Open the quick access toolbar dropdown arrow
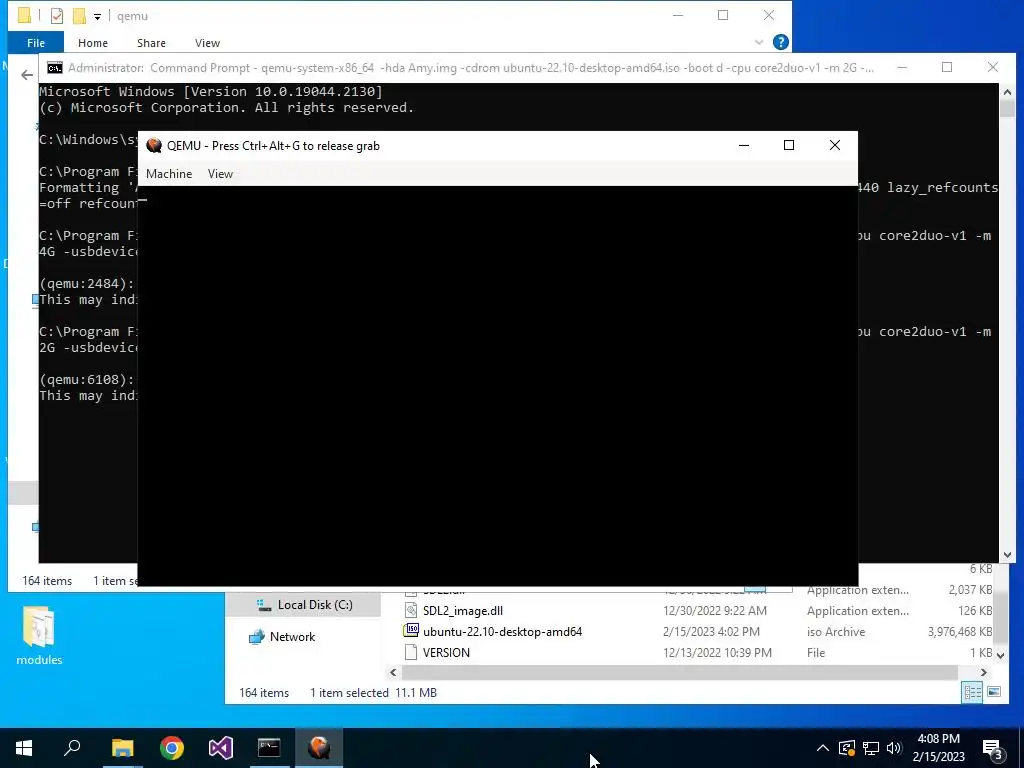 coord(97,16)
